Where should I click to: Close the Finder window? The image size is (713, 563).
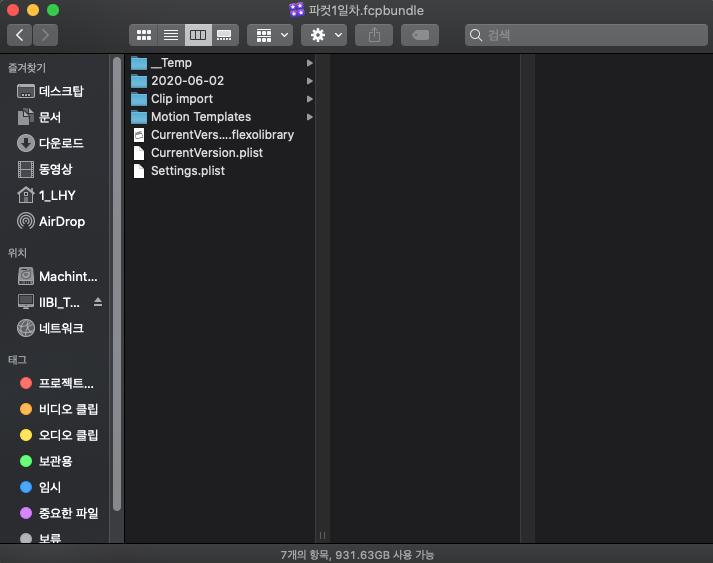(x=13, y=10)
